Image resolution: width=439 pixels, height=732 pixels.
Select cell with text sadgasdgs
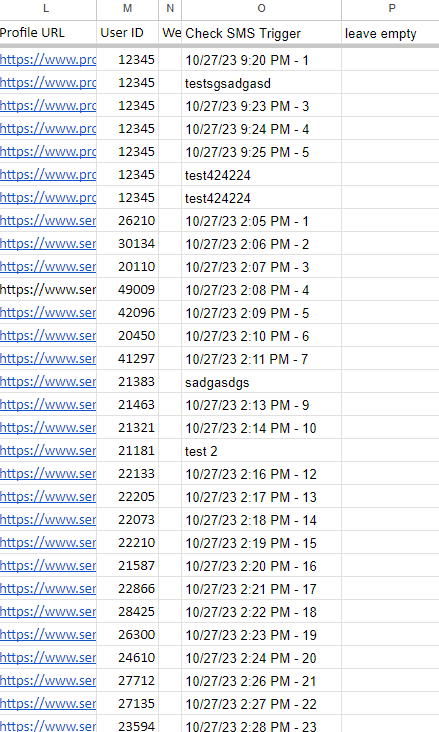coord(262,382)
